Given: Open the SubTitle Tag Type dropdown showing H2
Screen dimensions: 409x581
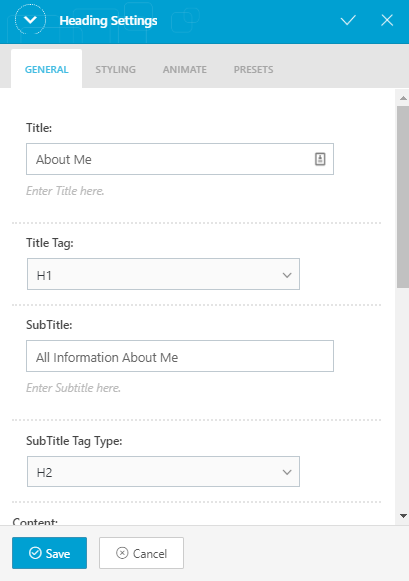Looking at the screenshot, I should pyautogui.click(x=163, y=472).
